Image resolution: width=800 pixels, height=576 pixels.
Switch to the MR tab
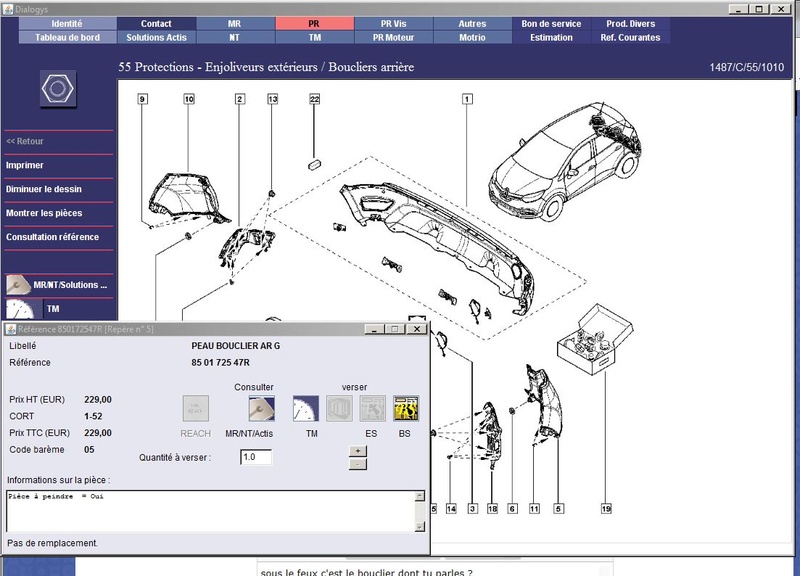point(235,23)
